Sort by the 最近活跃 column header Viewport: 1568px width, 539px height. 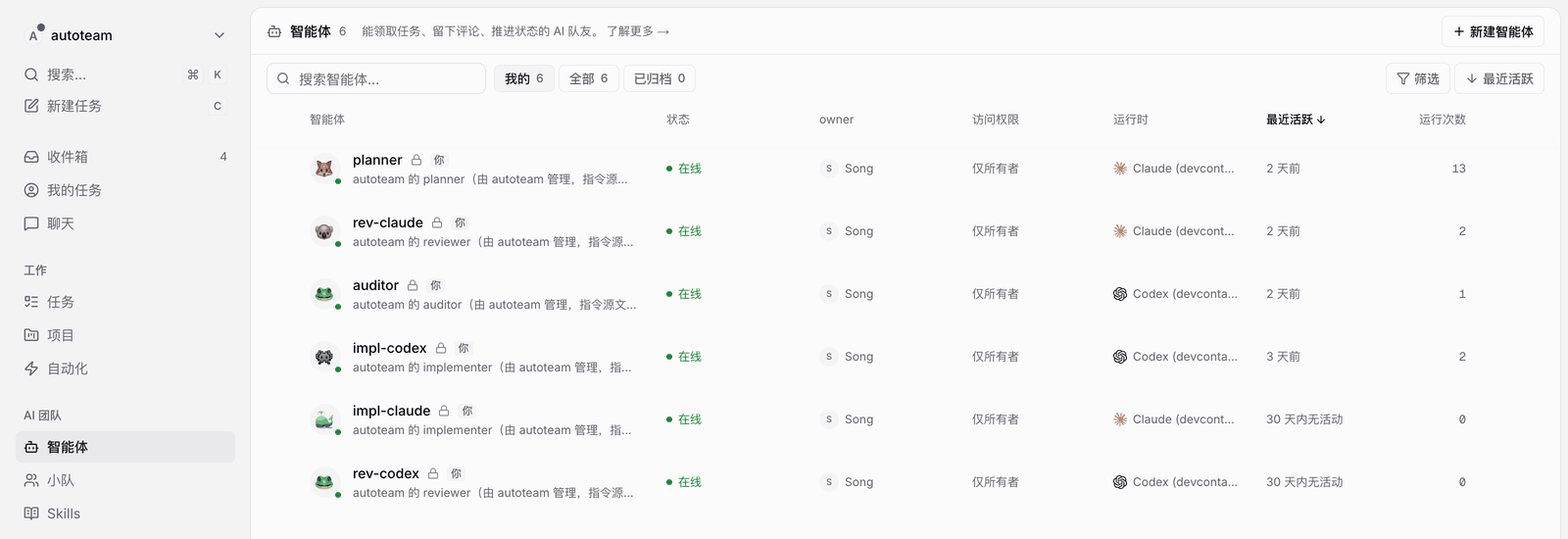point(1296,120)
